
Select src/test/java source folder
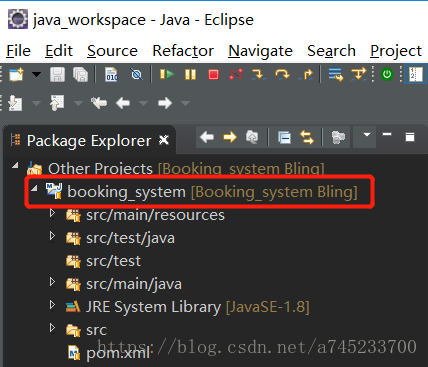[120, 238]
